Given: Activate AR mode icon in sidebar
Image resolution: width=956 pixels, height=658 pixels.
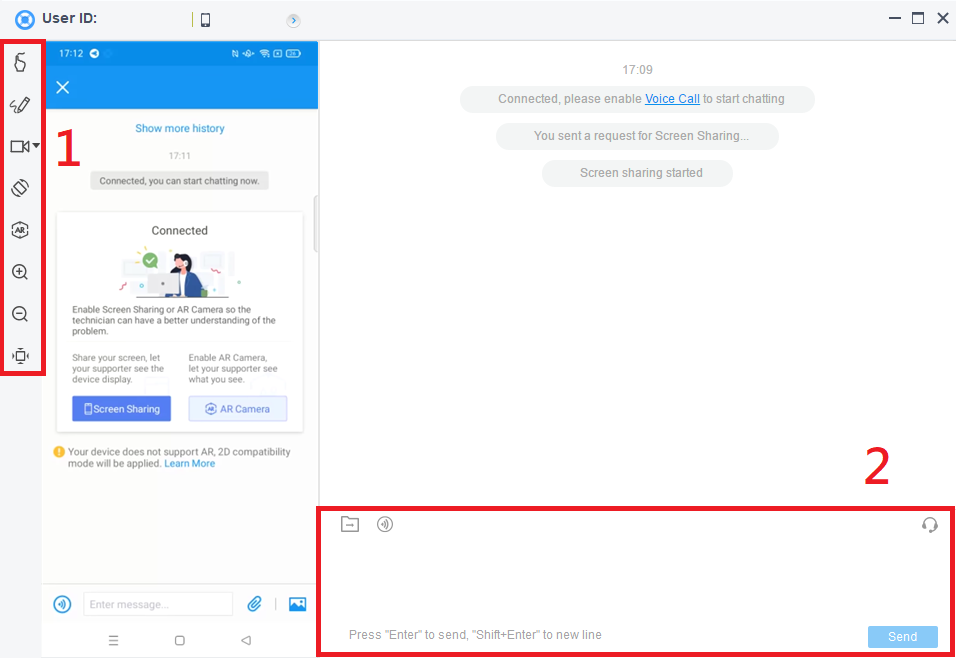Looking at the screenshot, I should point(20,230).
